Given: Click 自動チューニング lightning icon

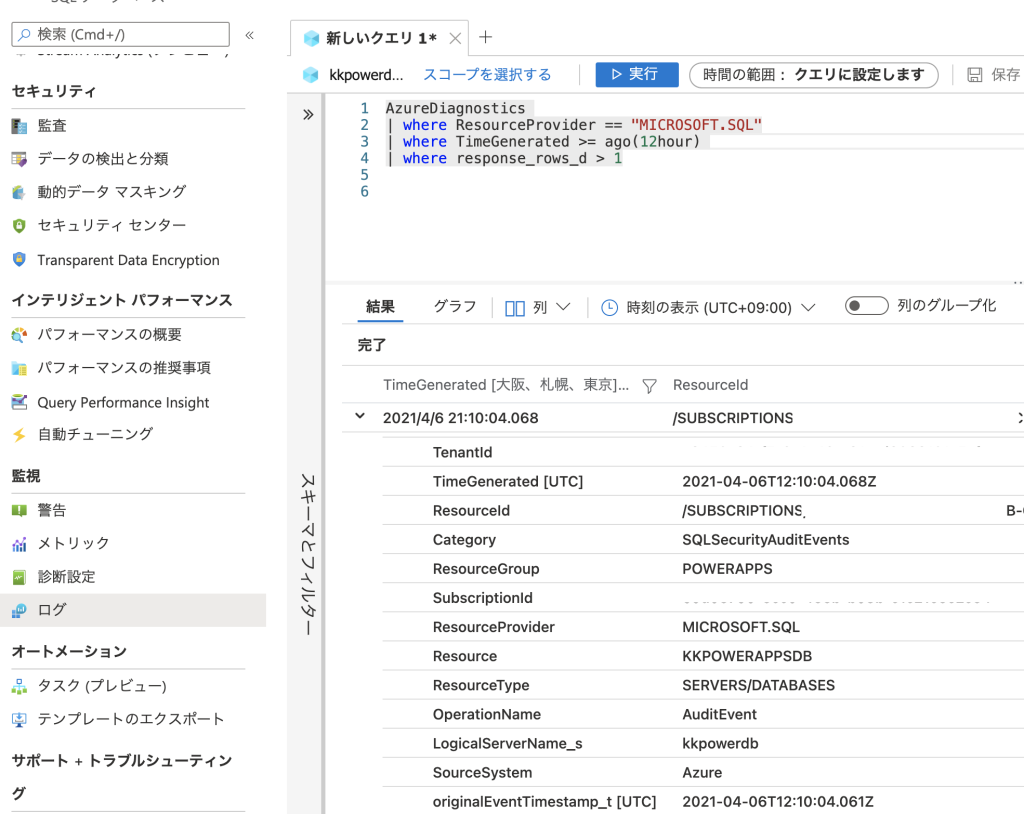Looking at the screenshot, I should (x=20, y=434).
